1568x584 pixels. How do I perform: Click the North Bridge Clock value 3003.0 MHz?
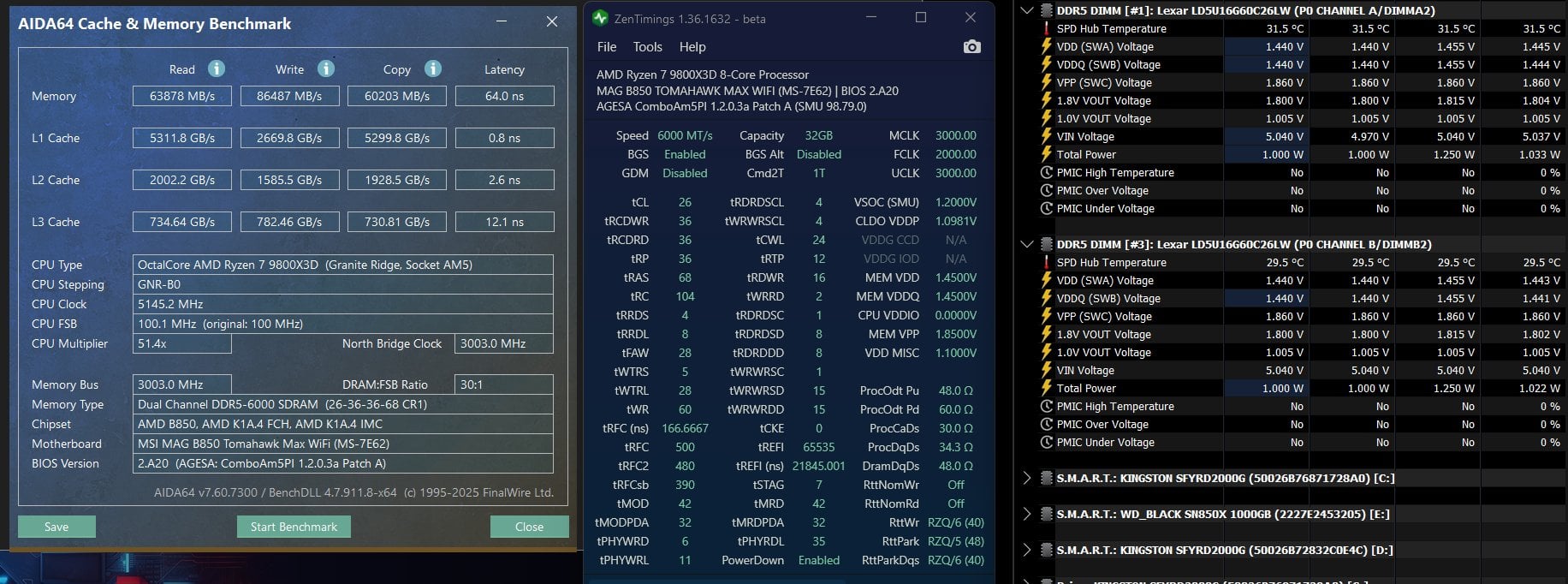tap(504, 343)
